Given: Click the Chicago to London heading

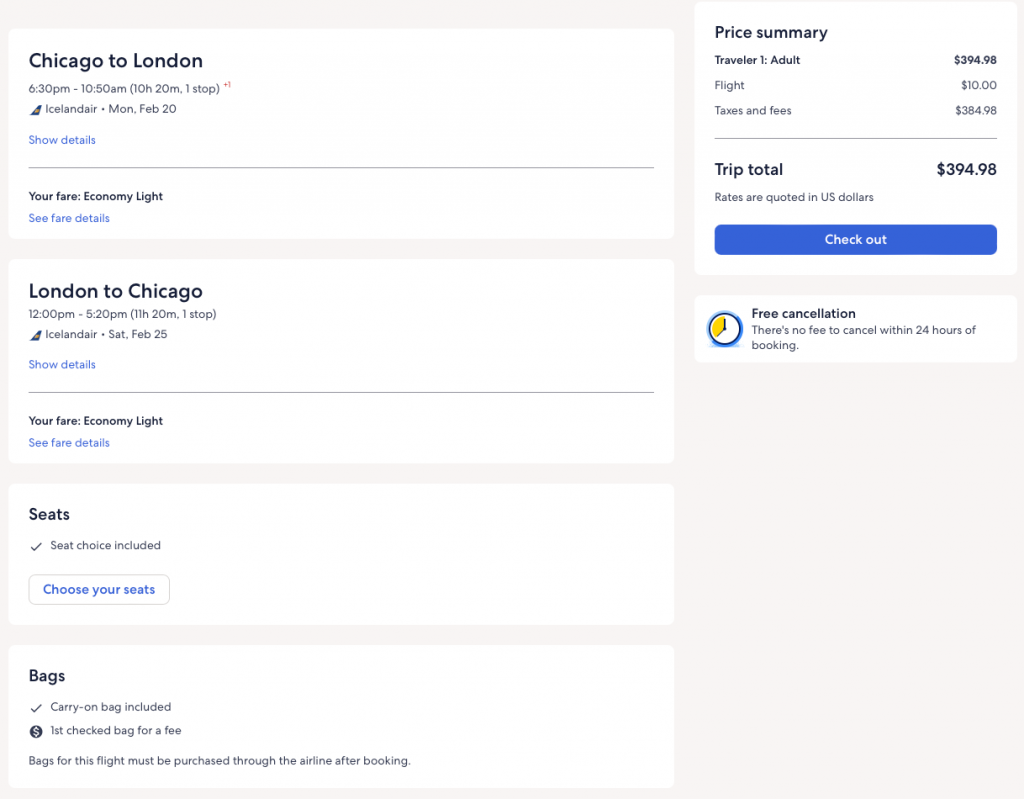Looking at the screenshot, I should (x=116, y=61).
